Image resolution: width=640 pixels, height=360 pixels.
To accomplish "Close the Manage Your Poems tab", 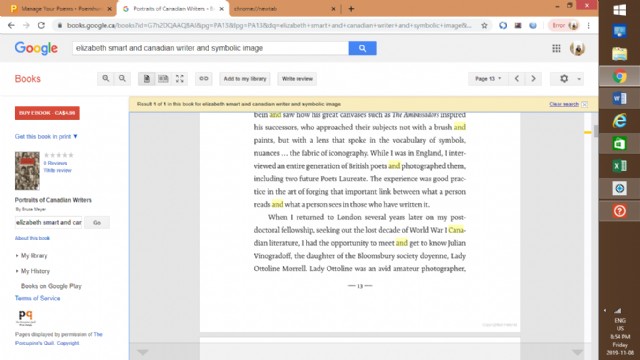I will [x=109, y=9].
